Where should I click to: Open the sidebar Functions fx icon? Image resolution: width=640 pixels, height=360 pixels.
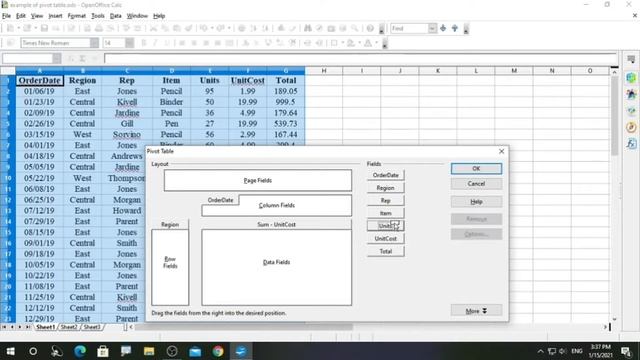631,144
